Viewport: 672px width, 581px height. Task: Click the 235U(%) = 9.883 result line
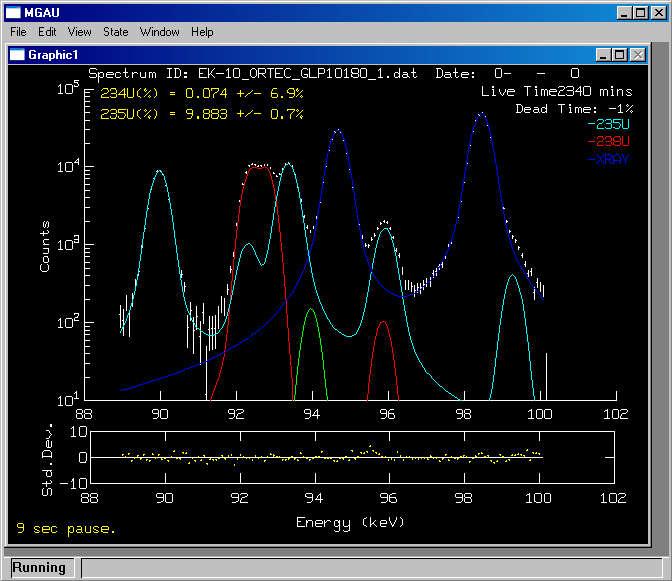pyautogui.click(x=201, y=114)
